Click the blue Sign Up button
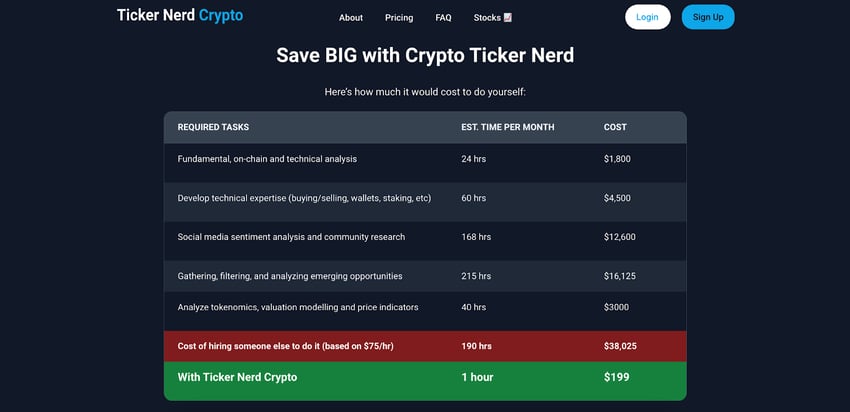The image size is (850, 412). pyautogui.click(x=708, y=17)
